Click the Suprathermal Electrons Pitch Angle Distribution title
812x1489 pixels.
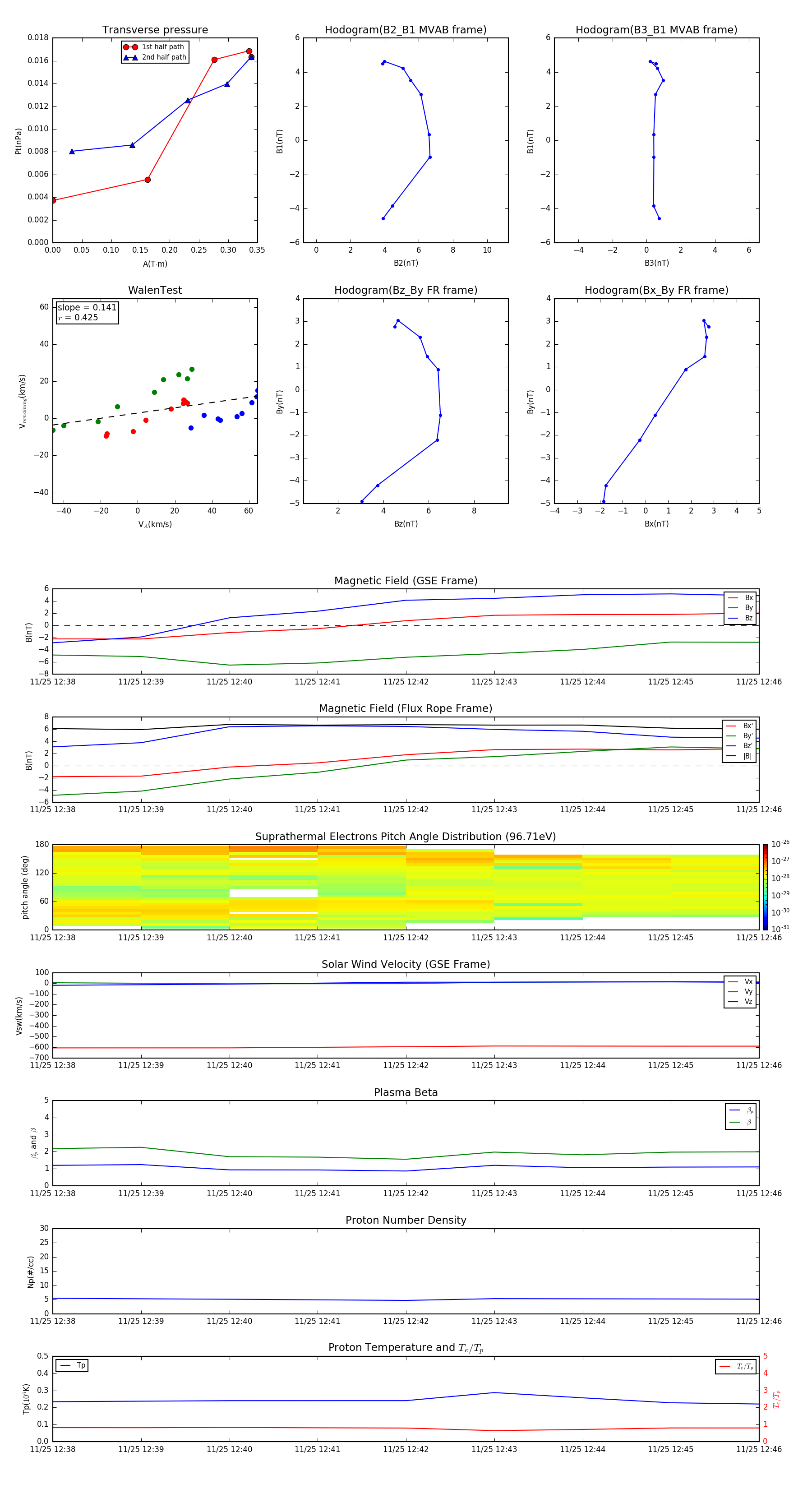click(x=406, y=837)
